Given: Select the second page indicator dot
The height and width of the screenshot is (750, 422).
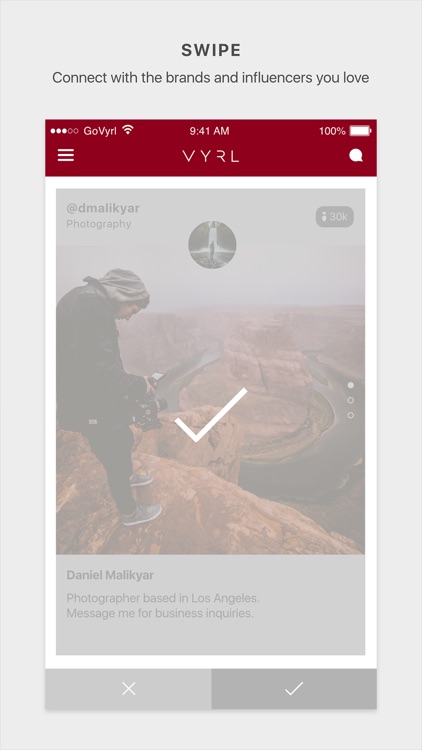Looking at the screenshot, I should 351,400.
